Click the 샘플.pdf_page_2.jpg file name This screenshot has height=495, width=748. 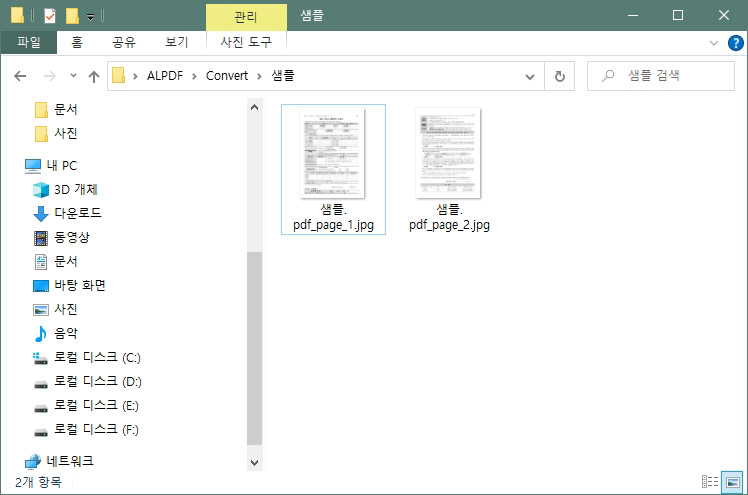449,217
